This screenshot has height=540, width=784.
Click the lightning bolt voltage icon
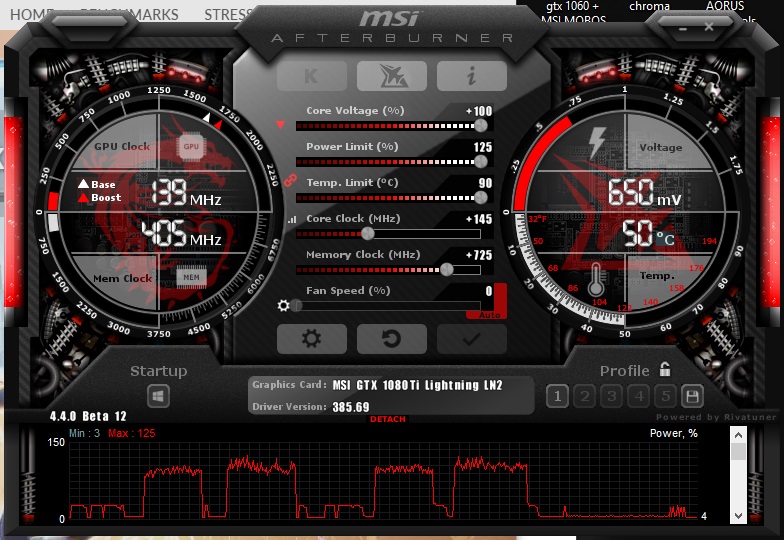597,142
